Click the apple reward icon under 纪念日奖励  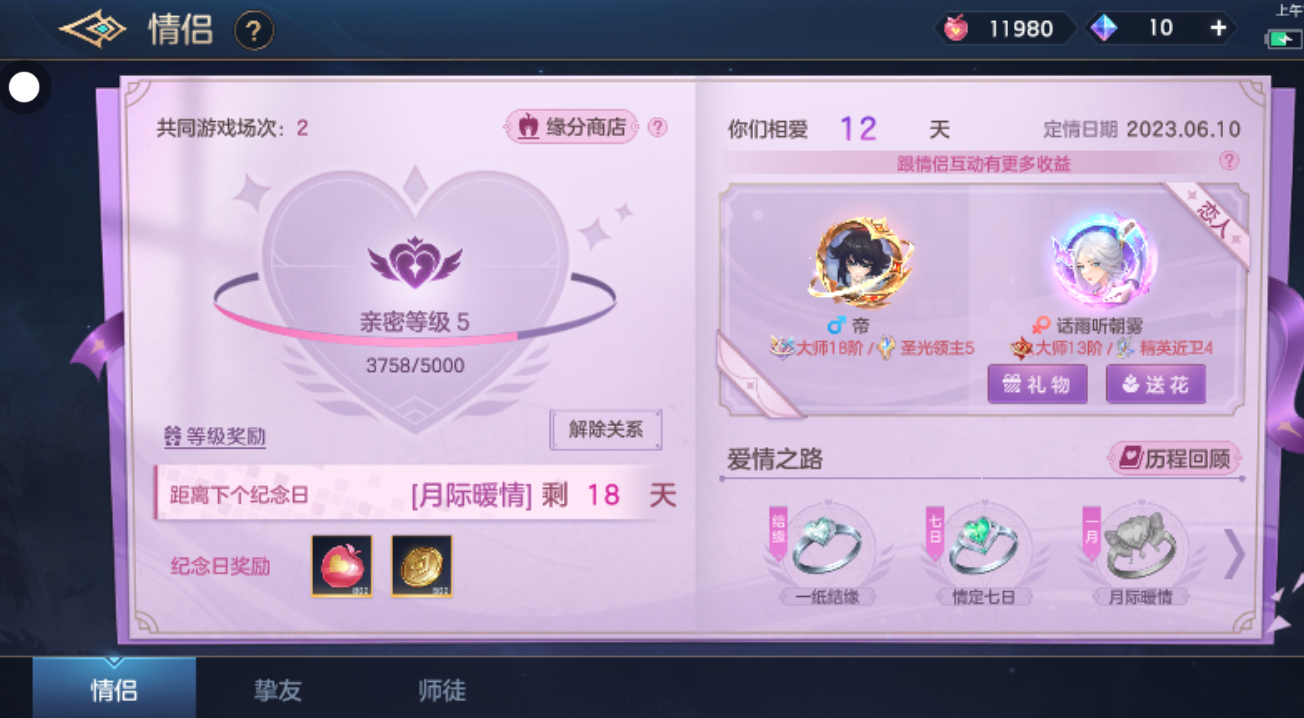pyautogui.click(x=342, y=566)
